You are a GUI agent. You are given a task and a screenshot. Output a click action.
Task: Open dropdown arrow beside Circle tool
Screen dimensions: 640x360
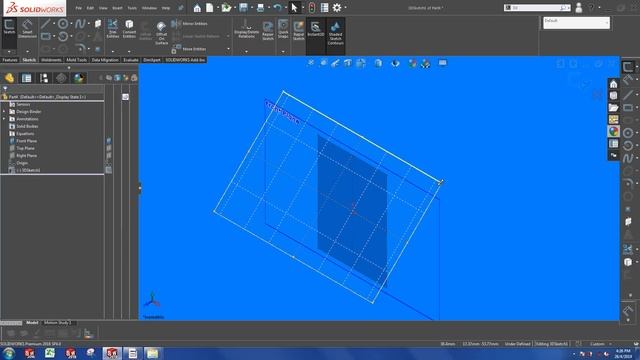click(71, 24)
